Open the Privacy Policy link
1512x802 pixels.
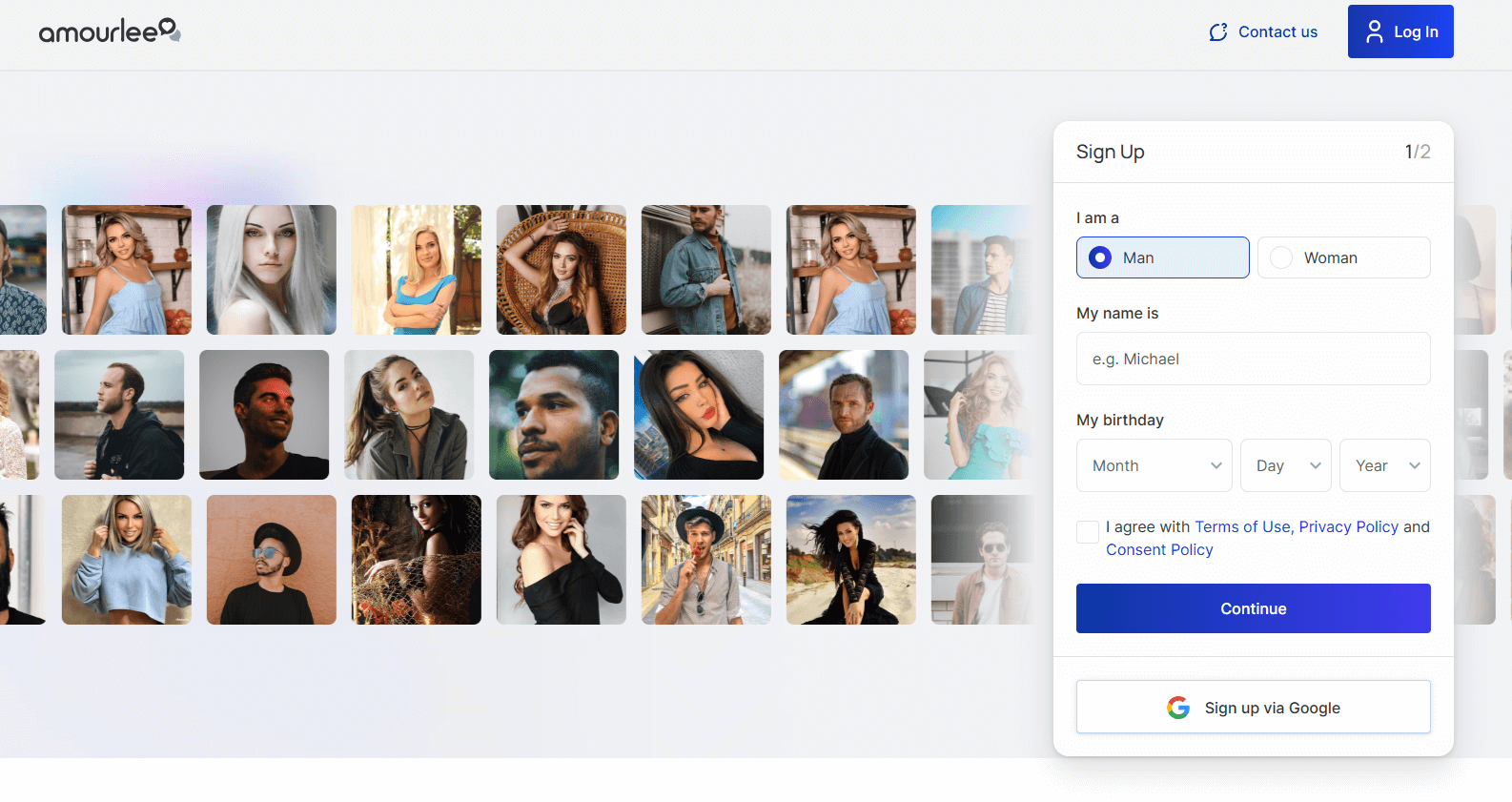tap(1348, 526)
